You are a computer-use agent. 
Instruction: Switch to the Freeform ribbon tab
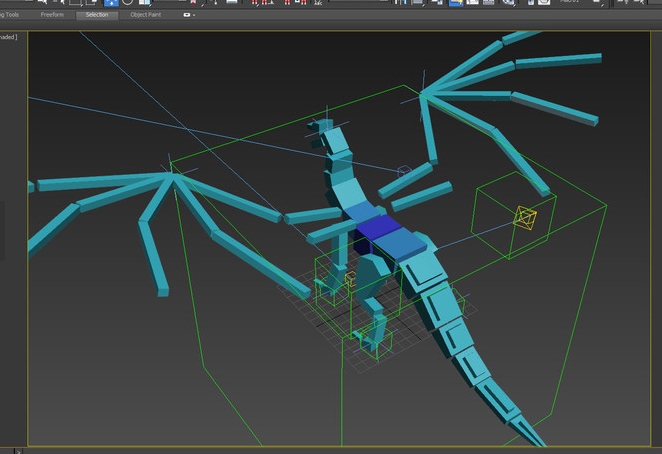point(51,15)
